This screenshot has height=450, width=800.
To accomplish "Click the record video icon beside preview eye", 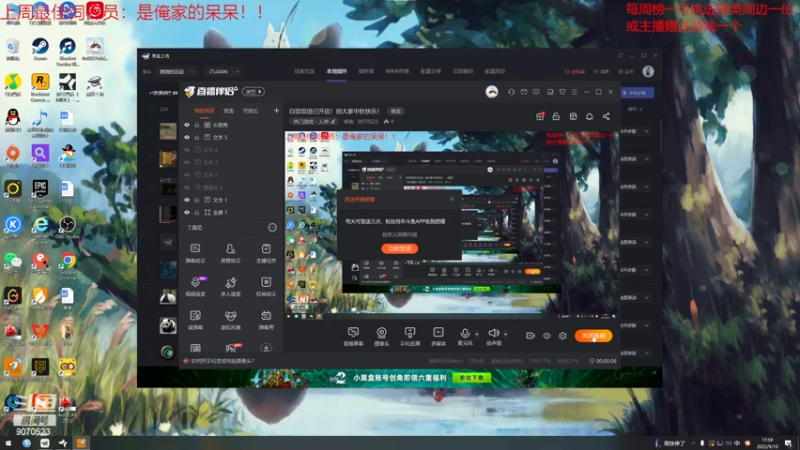I will 530,336.
